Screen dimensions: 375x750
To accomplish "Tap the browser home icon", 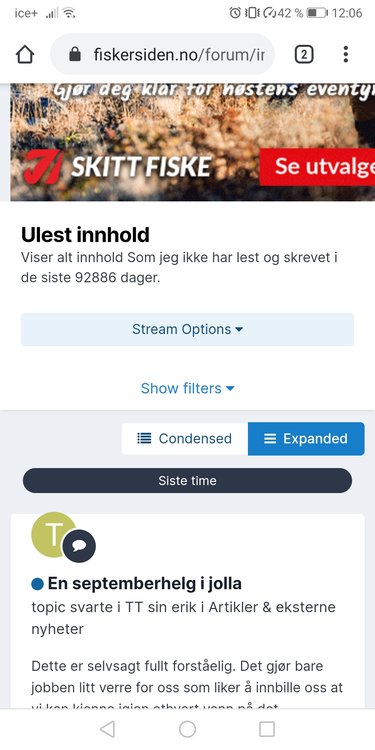I will pyautogui.click(x=25, y=55).
